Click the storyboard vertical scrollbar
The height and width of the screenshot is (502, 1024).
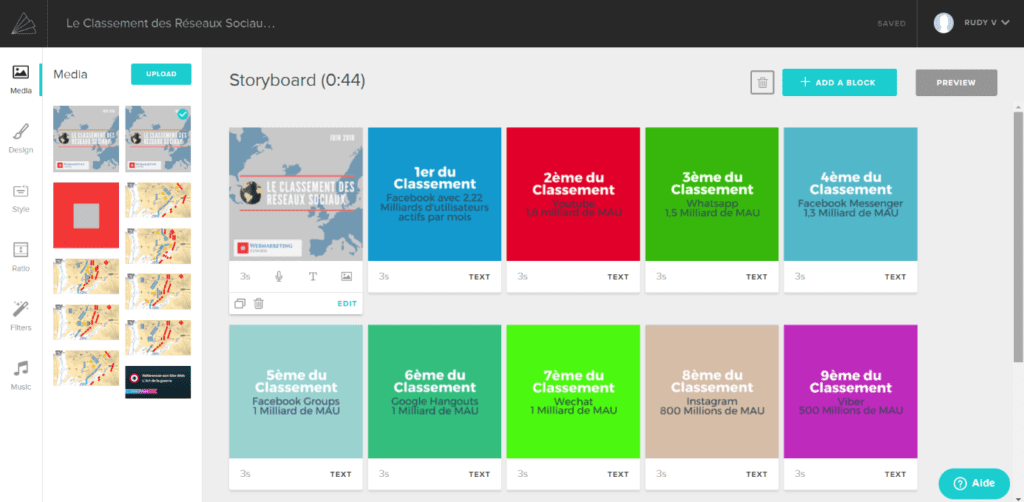1018,235
